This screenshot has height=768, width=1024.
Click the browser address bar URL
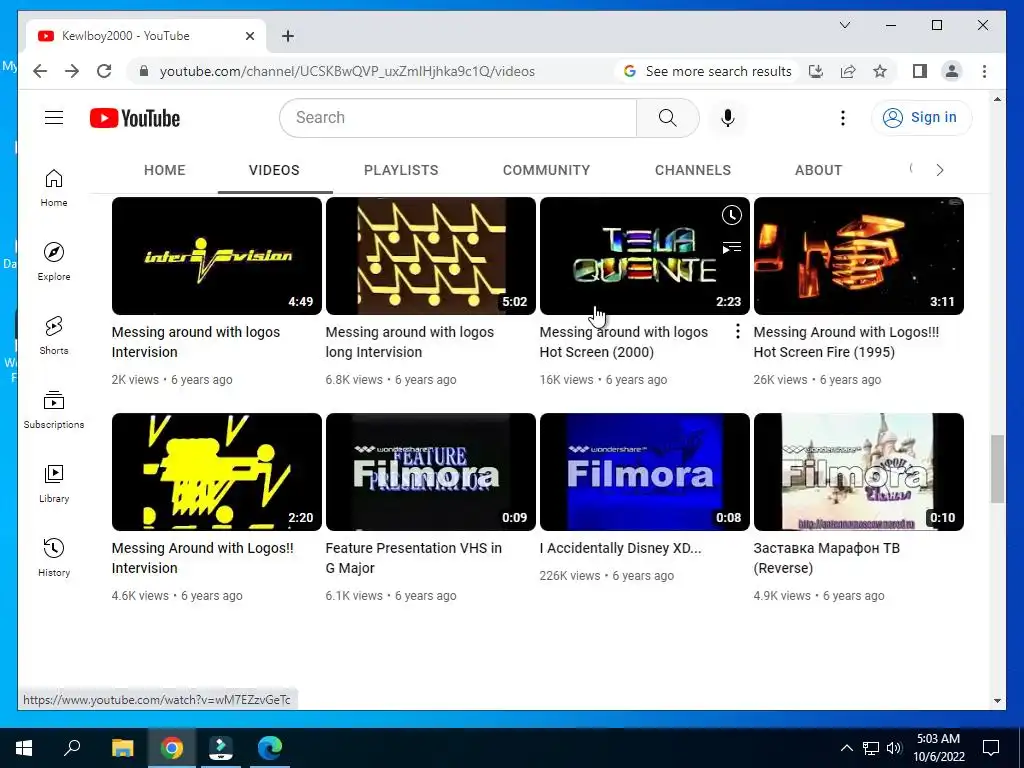pyautogui.click(x=347, y=71)
